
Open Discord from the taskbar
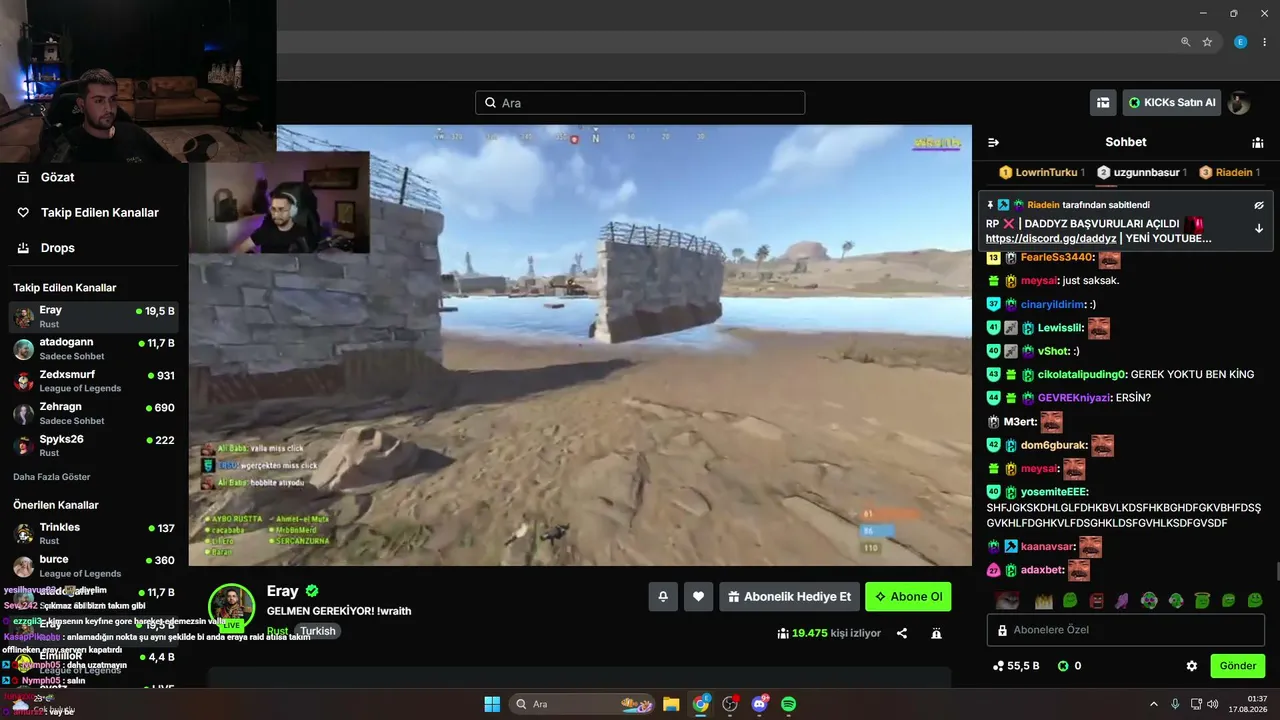click(759, 704)
